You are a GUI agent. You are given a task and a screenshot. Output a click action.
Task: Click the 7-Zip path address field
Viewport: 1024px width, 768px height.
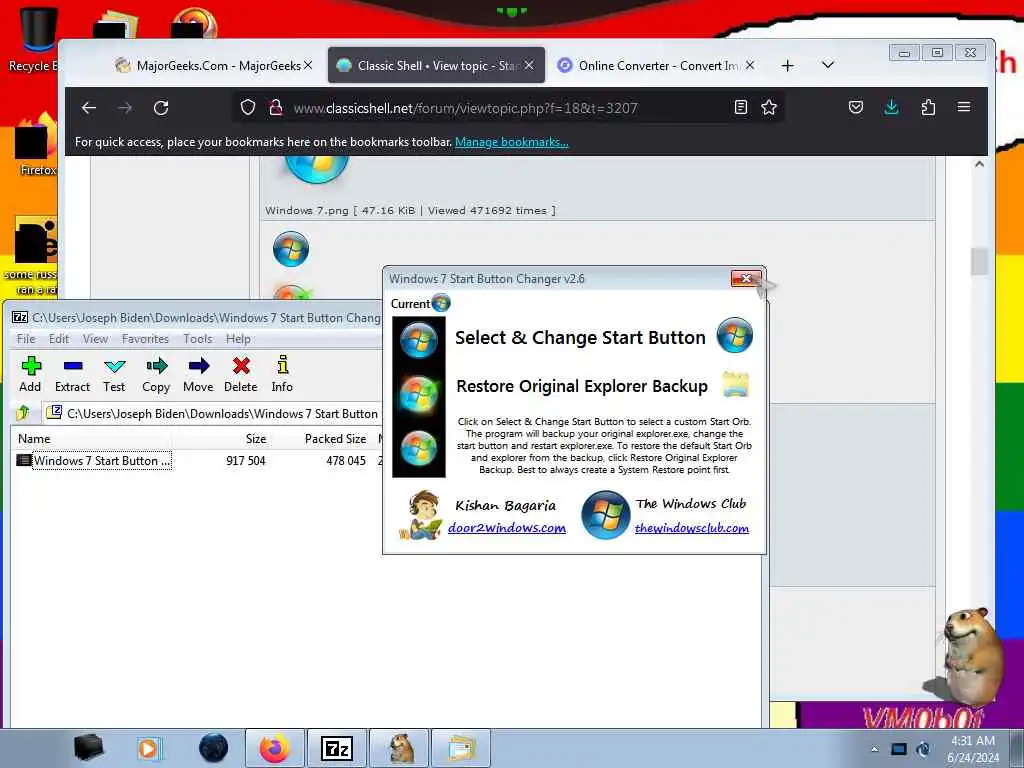(x=212, y=413)
